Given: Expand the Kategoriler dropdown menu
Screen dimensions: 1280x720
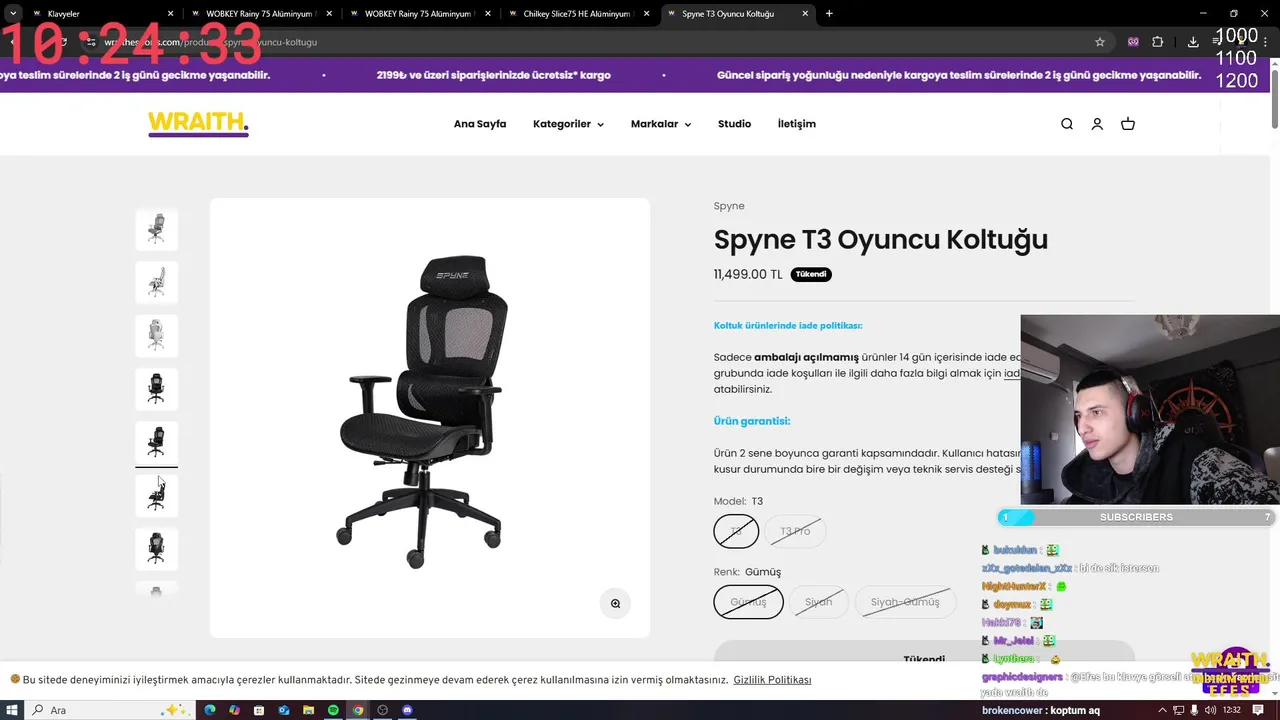Looking at the screenshot, I should click(x=568, y=124).
